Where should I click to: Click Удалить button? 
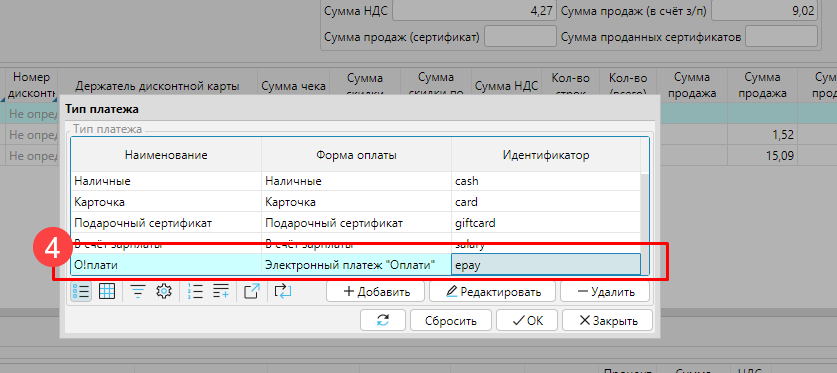point(605,292)
